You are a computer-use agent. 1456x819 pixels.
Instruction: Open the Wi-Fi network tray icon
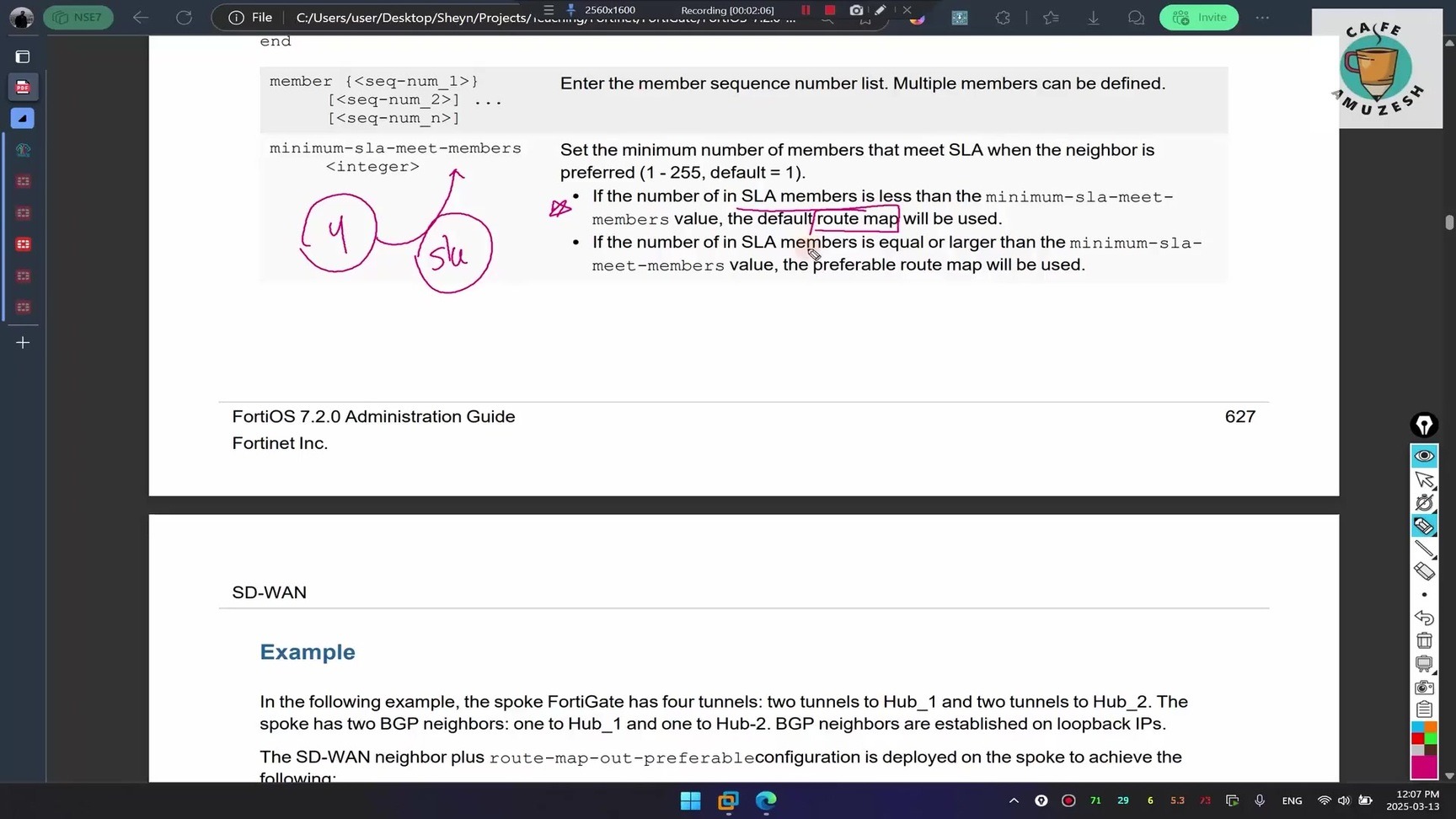1324,800
